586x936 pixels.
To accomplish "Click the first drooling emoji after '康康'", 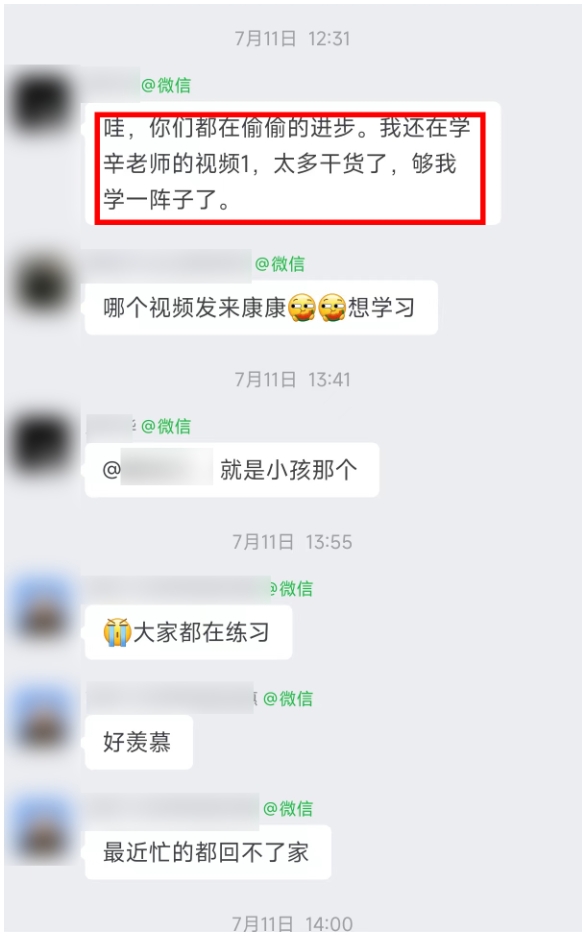I will [301, 308].
